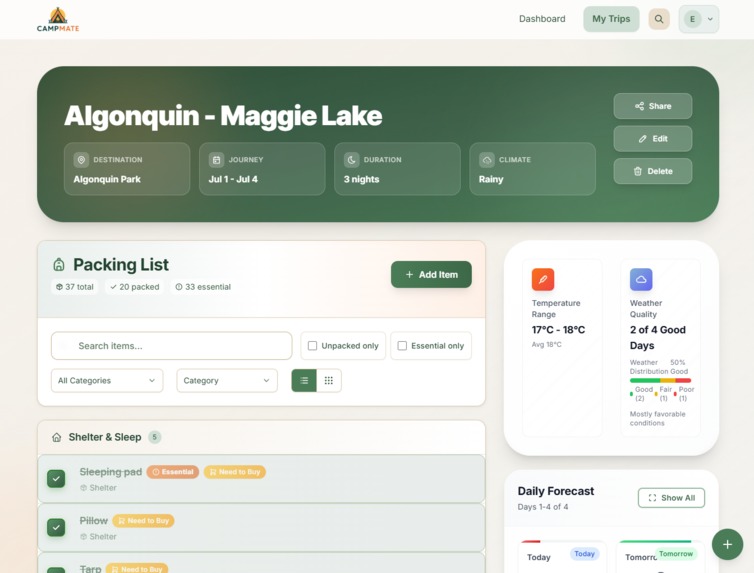Screen dimensions: 754x573
Task: Click the '17°C - 18°C' temperature value
Action: [x=558, y=330]
